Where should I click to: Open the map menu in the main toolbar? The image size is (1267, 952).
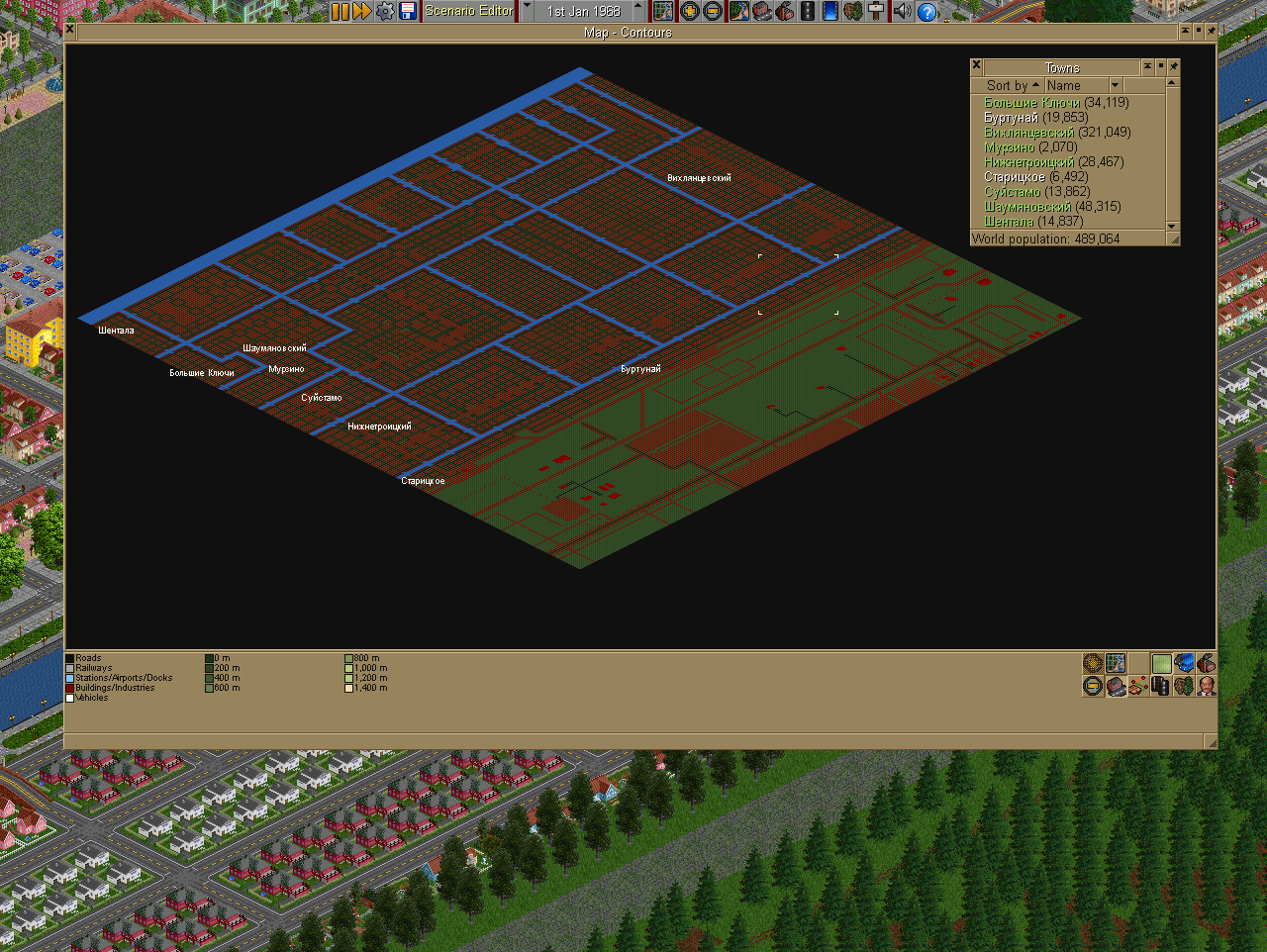663,11
